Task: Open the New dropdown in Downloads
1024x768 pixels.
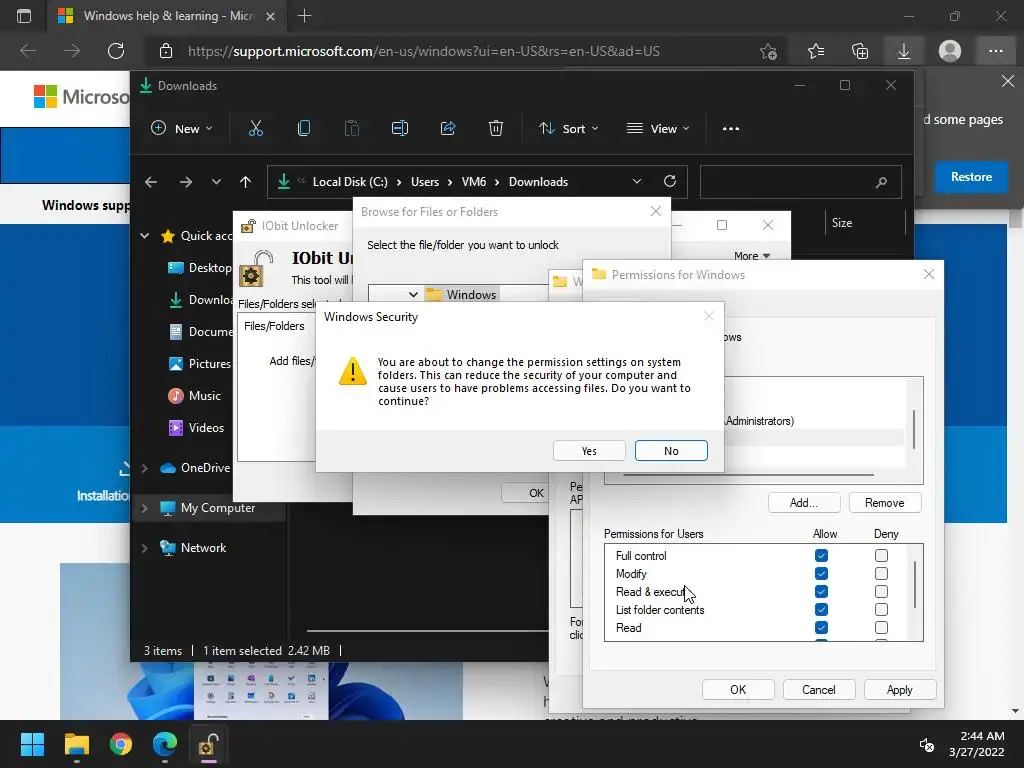Action: [182, 129]
